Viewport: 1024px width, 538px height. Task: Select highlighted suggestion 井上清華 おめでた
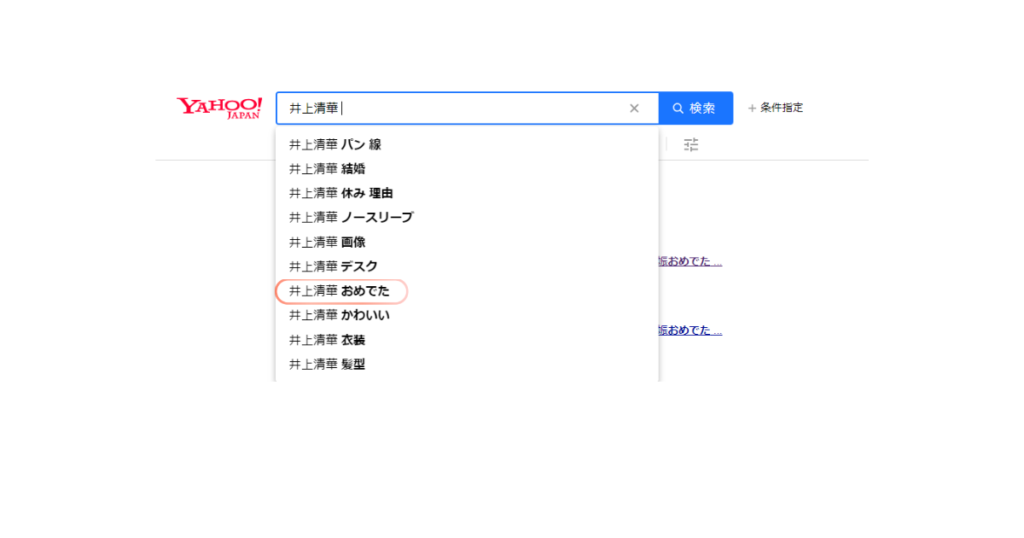[x=340, y=291]
